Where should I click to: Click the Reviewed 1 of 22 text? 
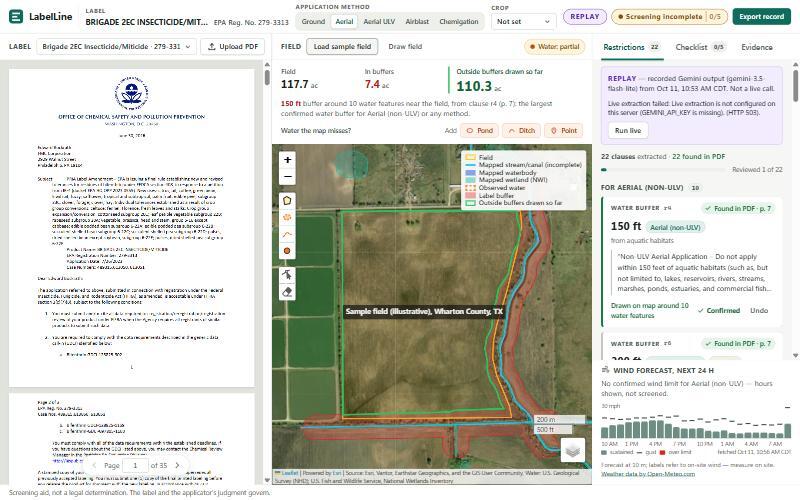pos(757,169)
